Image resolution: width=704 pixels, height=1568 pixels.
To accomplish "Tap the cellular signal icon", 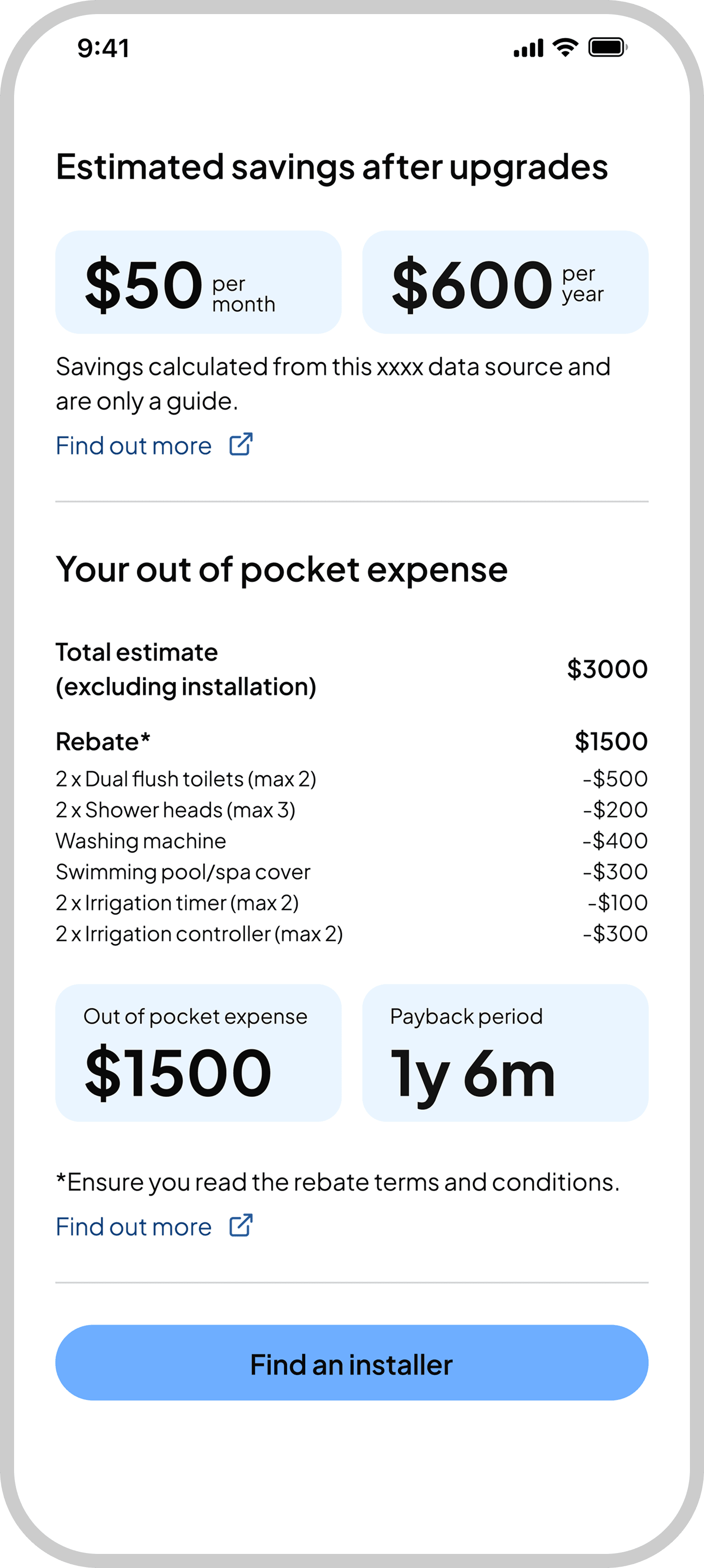I will [x=528, y=48].
